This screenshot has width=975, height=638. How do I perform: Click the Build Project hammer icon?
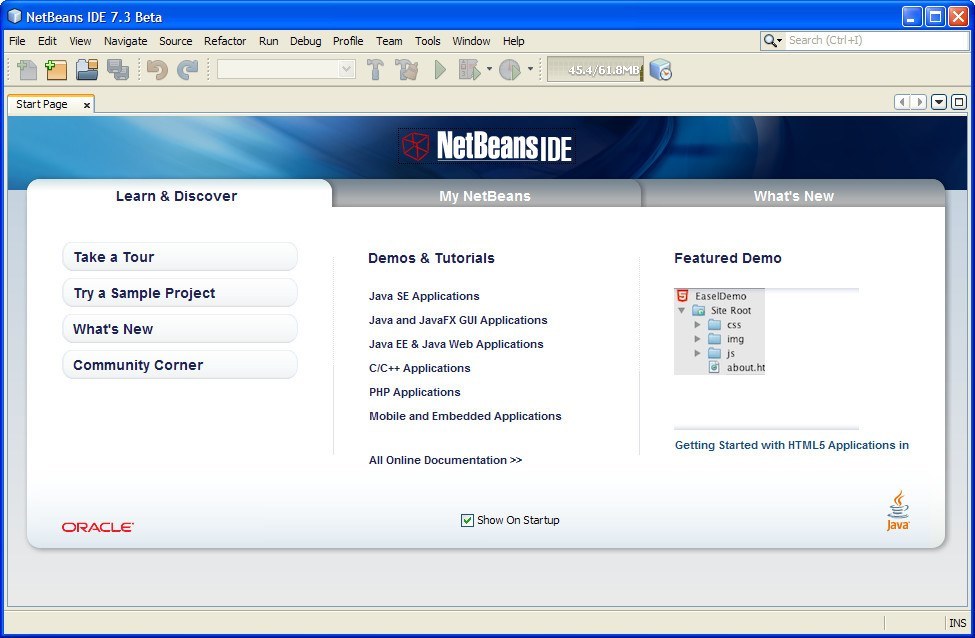(375, 70)
